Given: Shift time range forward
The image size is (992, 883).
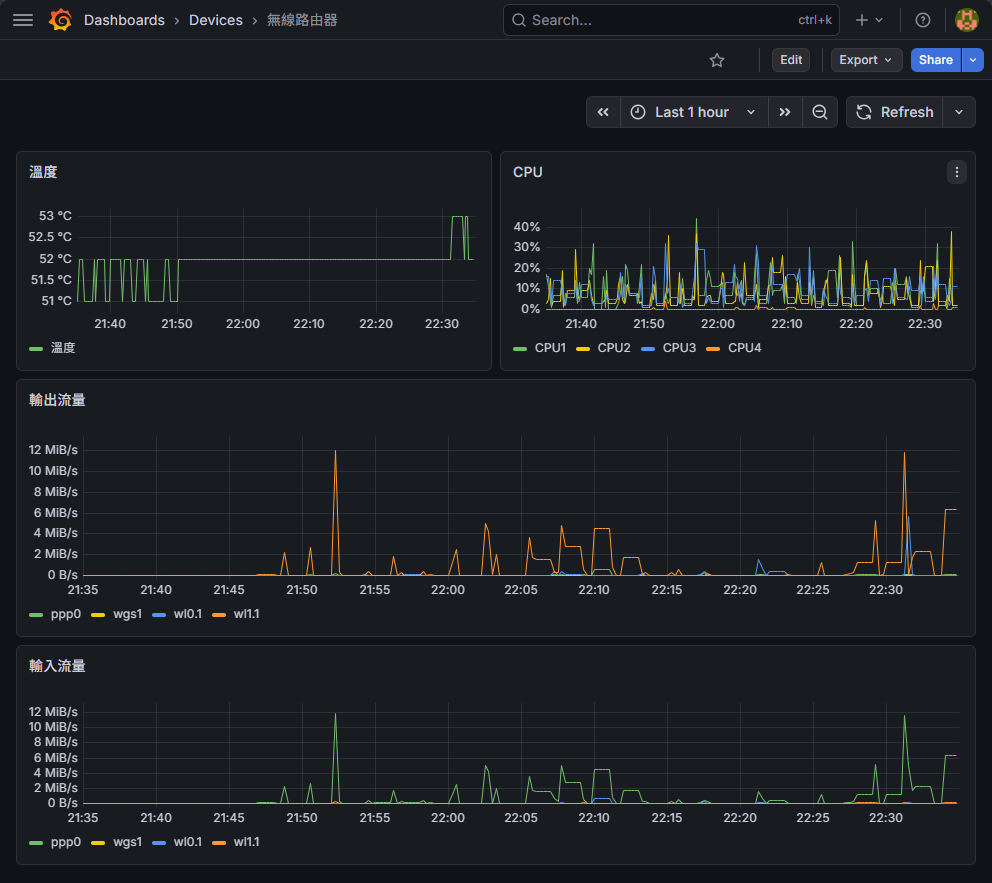Looking at the screenshot, I should (785, 112).
